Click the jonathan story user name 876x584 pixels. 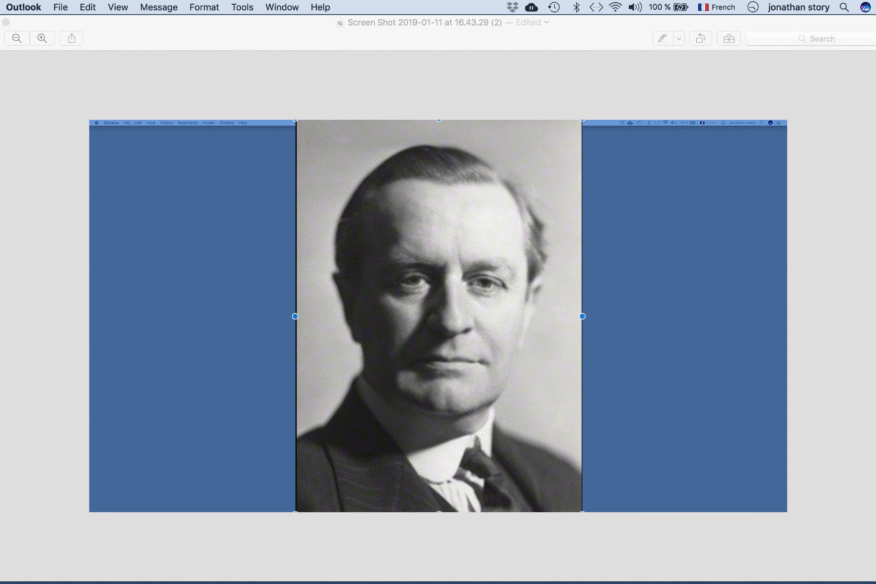coord(798,7)
